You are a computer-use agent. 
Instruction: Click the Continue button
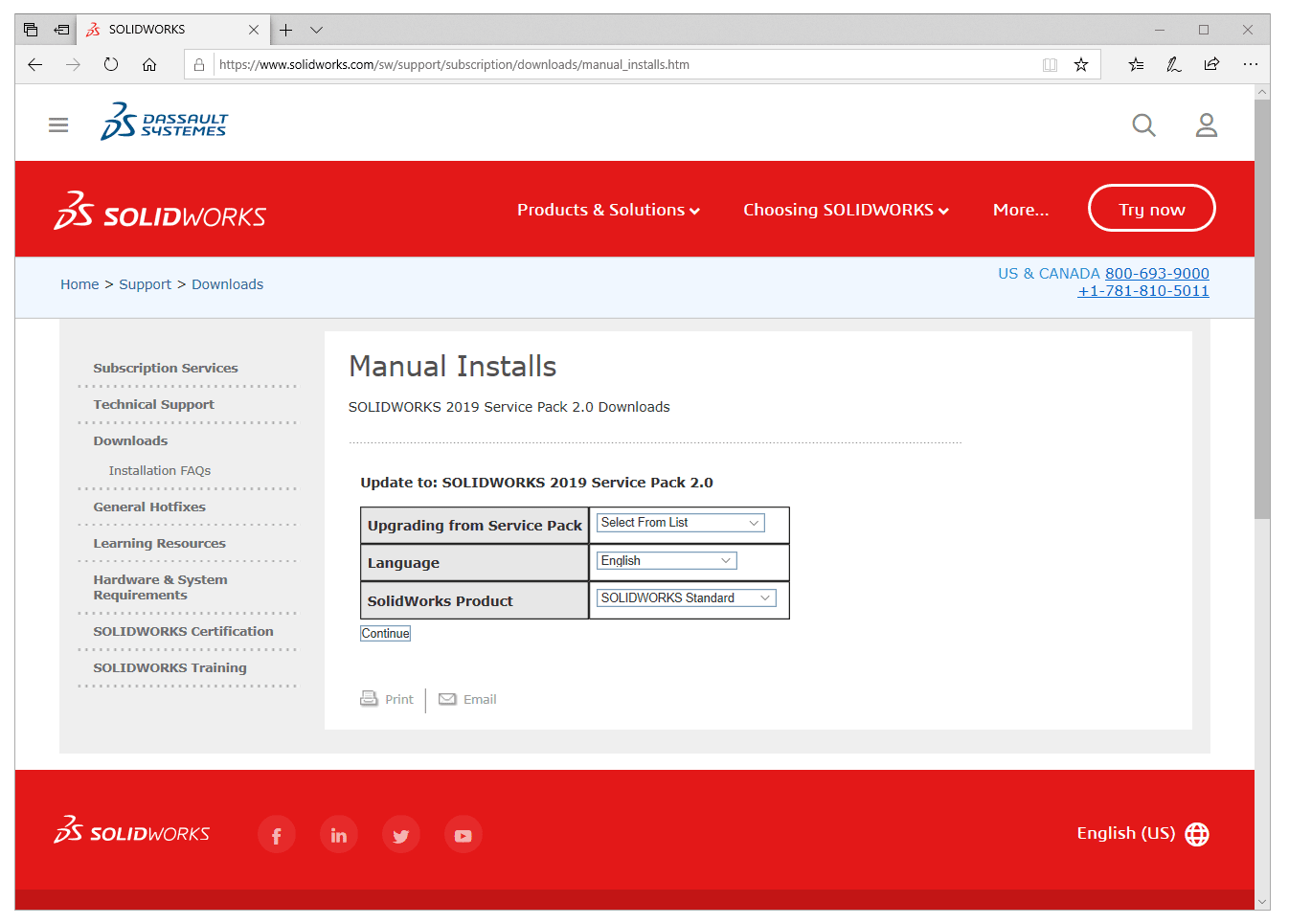385,633
